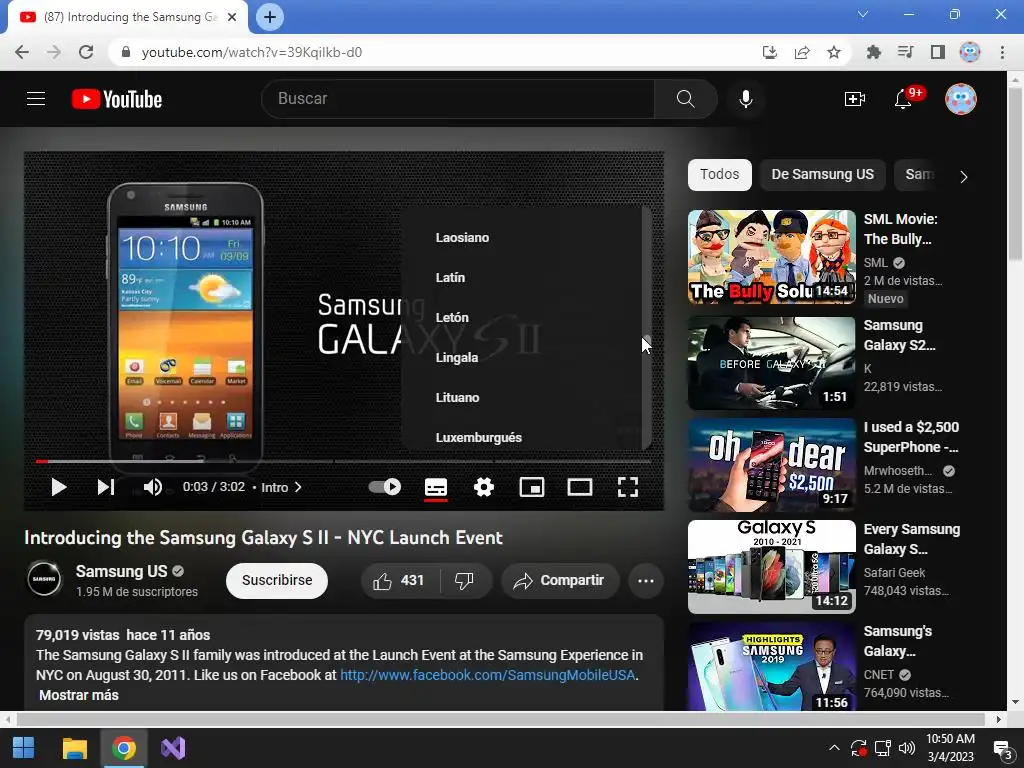The width and height of the screenshot is (1024, 768).
Task: Share this page from address bar
Action: [802, 52]
